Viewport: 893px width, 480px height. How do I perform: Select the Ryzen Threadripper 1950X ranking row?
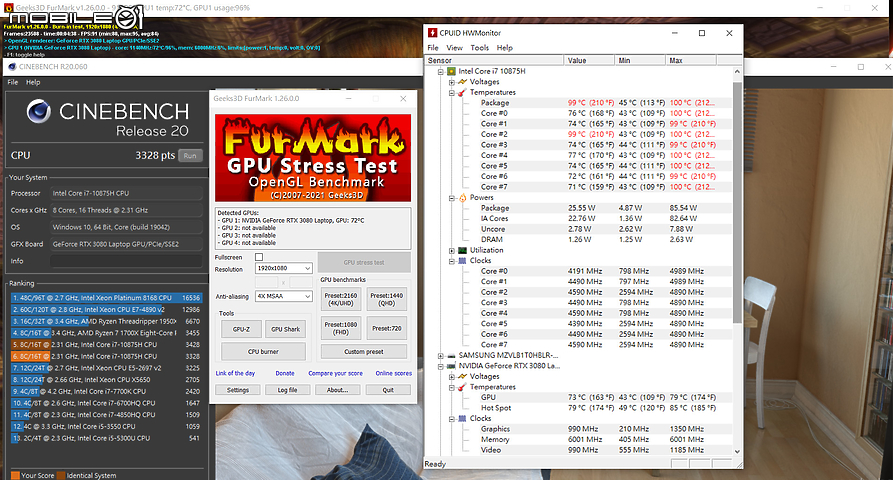click(106, 321)
